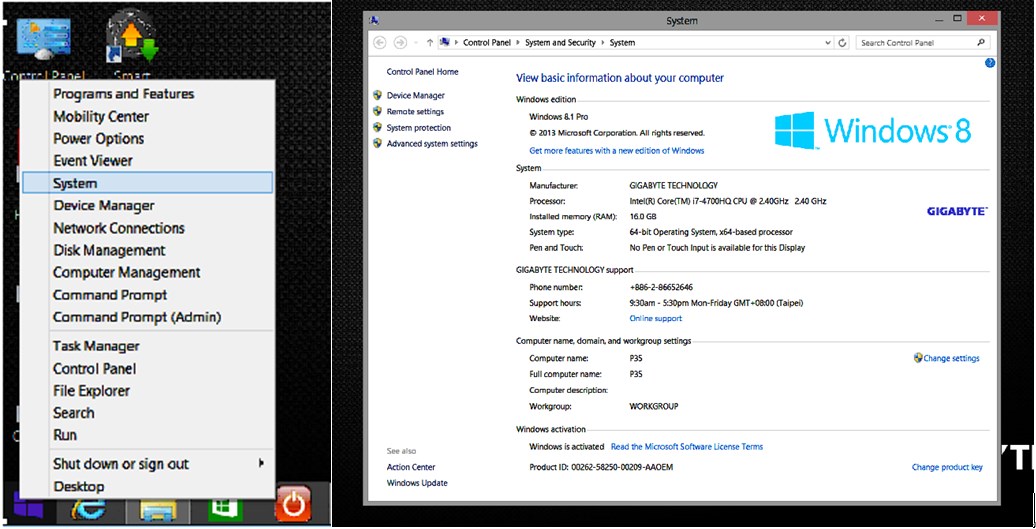Click the Change product key link
Viewport: 1036px width, 529px height.
point(947,467)
